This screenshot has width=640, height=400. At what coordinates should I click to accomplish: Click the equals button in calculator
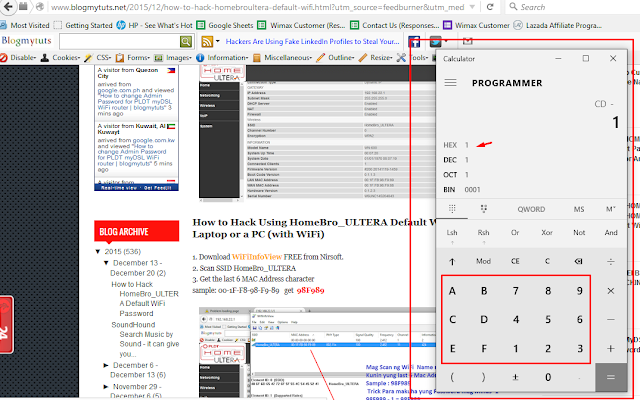tap(611, 377)
